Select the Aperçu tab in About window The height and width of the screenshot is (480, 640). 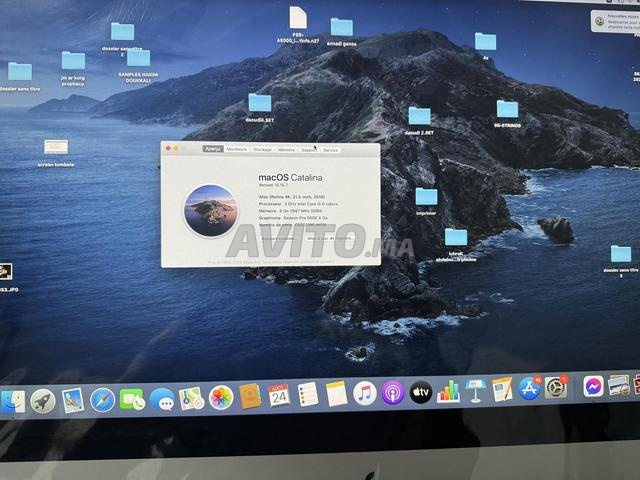213,149
